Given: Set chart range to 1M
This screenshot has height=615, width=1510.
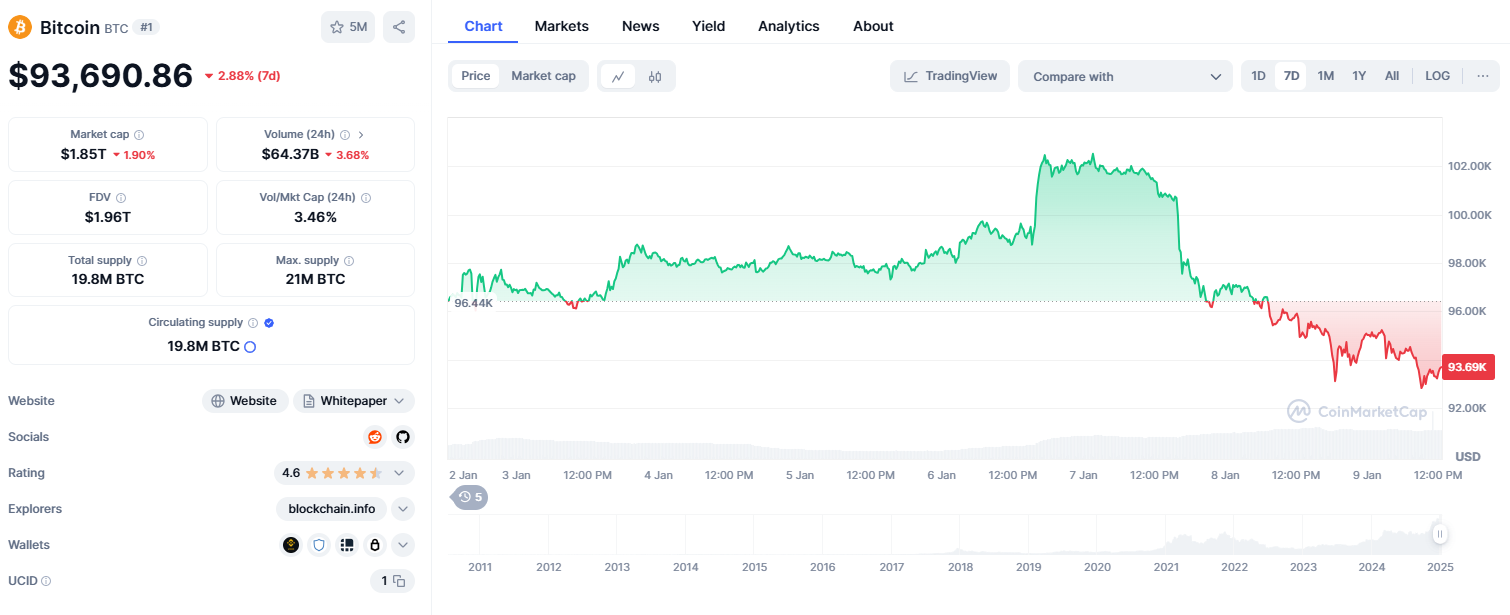Looking at the screenshot, I should tap(1325, 76).
